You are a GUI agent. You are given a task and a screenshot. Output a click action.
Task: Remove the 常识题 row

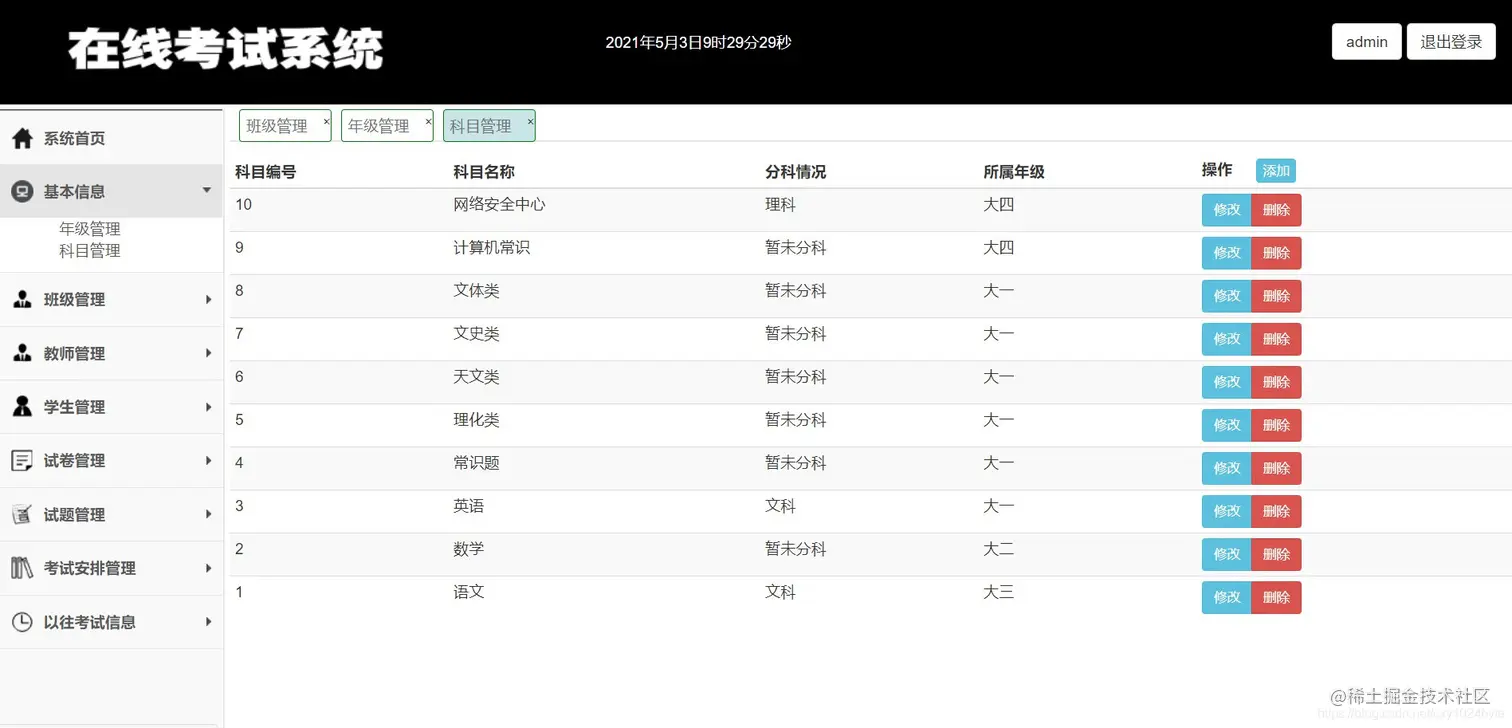(1276, 468)
